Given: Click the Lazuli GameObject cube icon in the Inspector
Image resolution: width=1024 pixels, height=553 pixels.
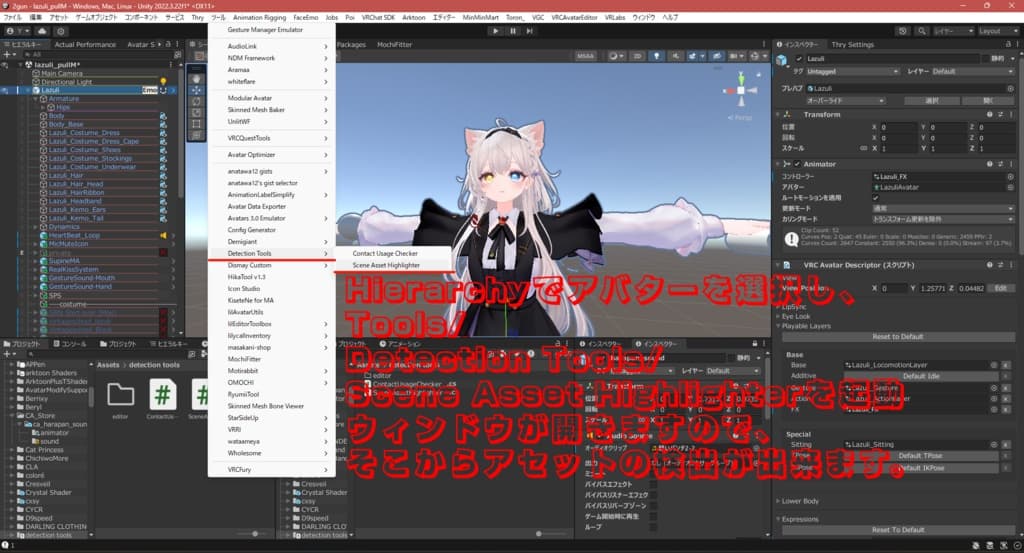Looking at the screenshot, I should 782,60.
